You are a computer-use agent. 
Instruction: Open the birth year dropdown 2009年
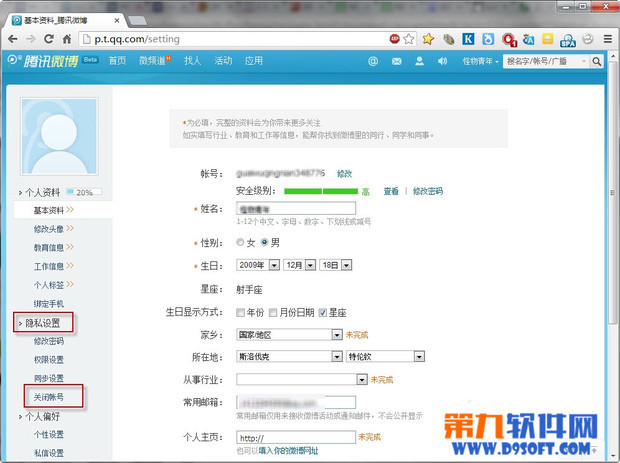[x=257, y=265]
